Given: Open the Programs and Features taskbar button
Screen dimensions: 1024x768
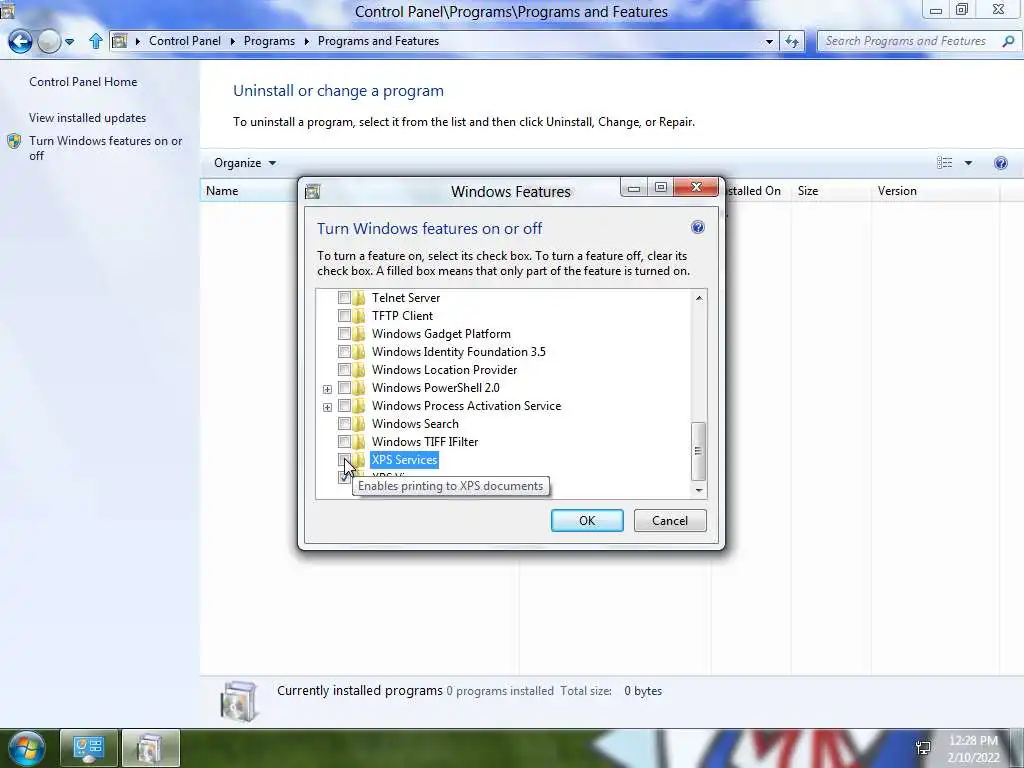Looking at the screenshot, I should (x=151, y=748).
